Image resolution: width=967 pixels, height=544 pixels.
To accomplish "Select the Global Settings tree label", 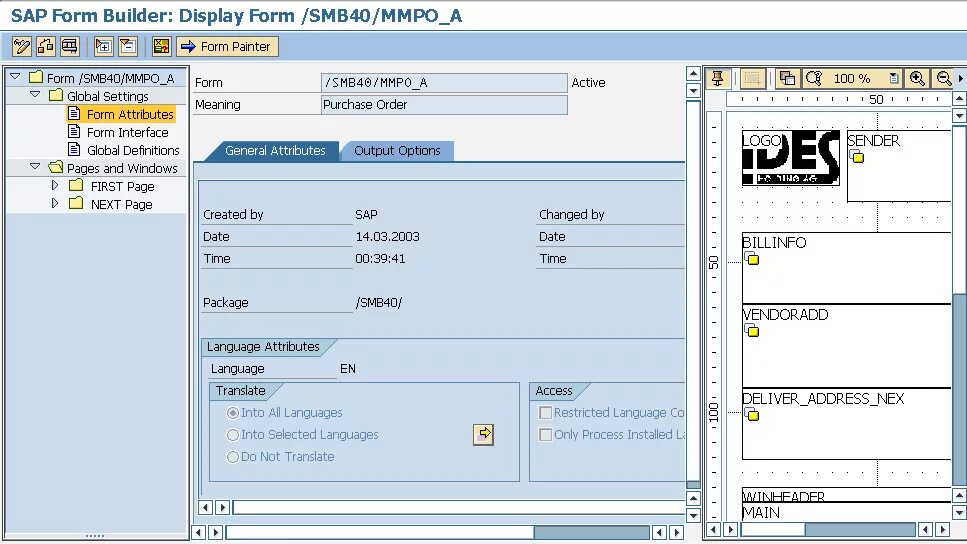I will point(108,96).
